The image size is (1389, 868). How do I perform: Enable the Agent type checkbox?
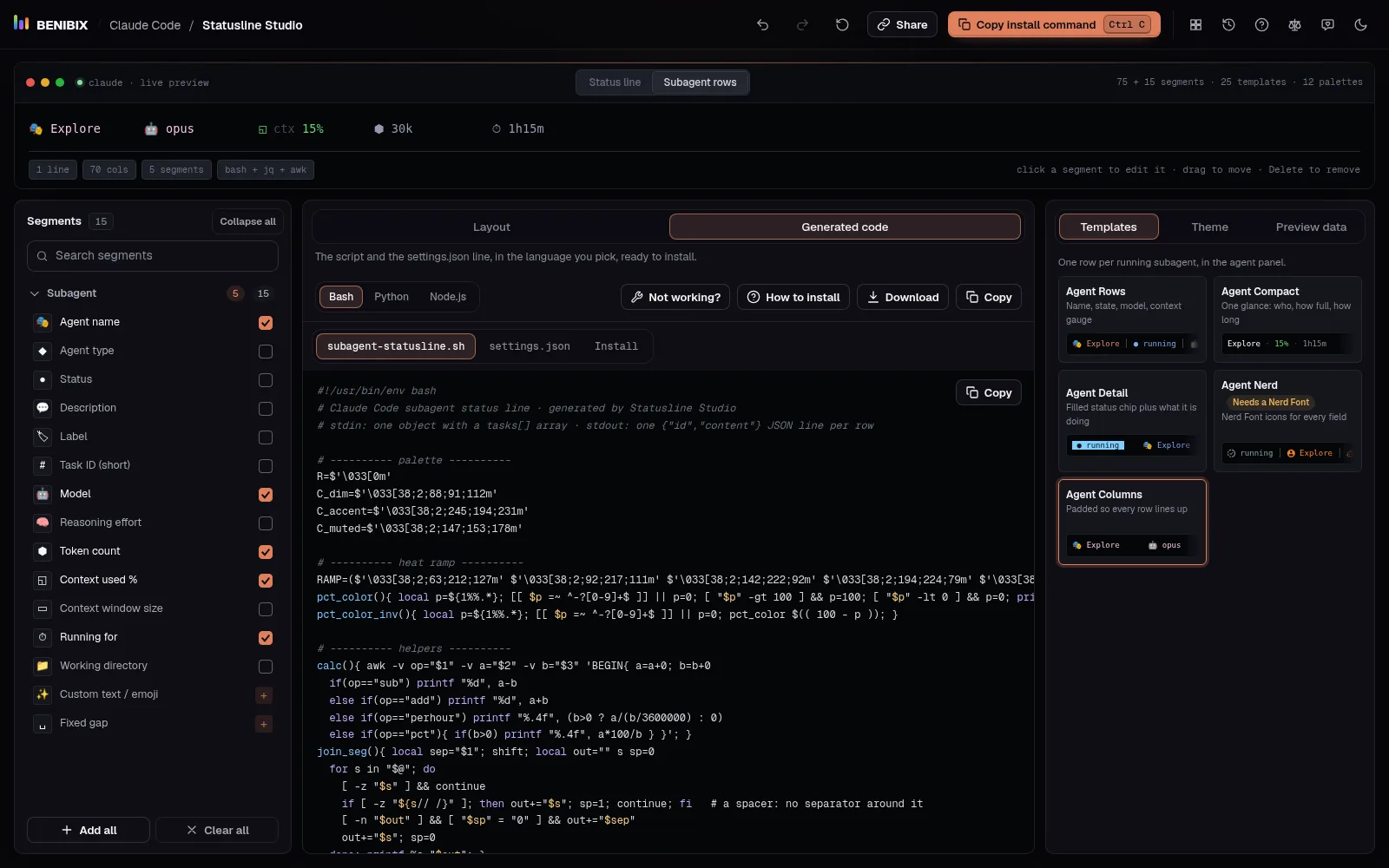266,352
